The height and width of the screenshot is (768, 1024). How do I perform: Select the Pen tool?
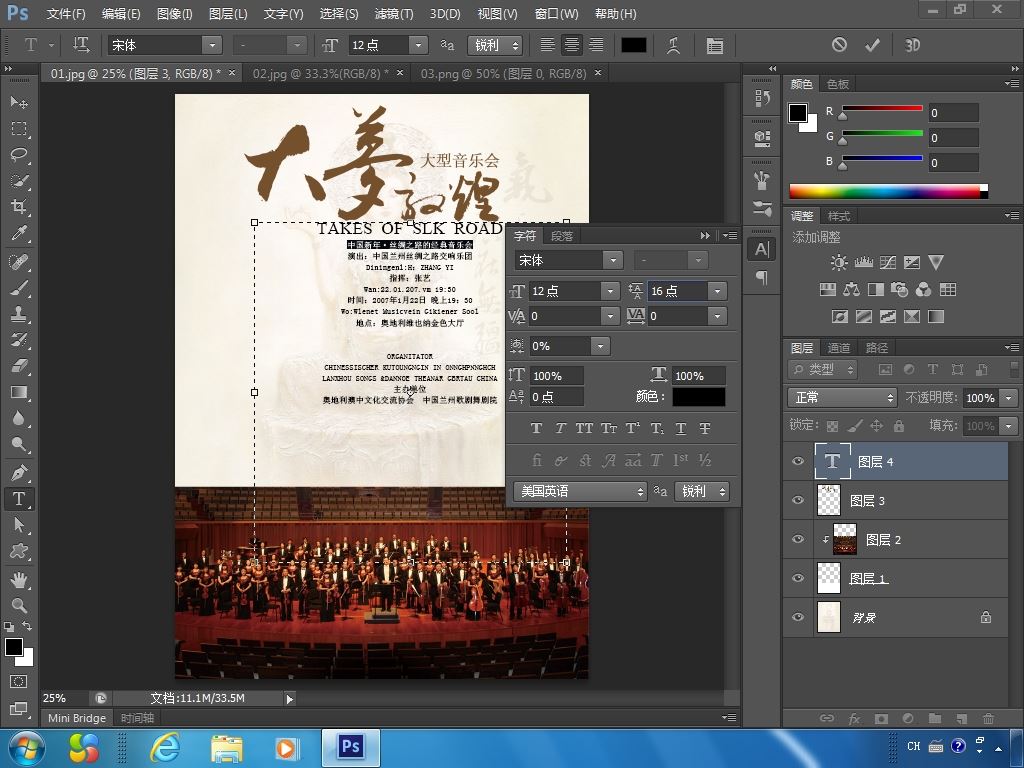coord(19,472)
